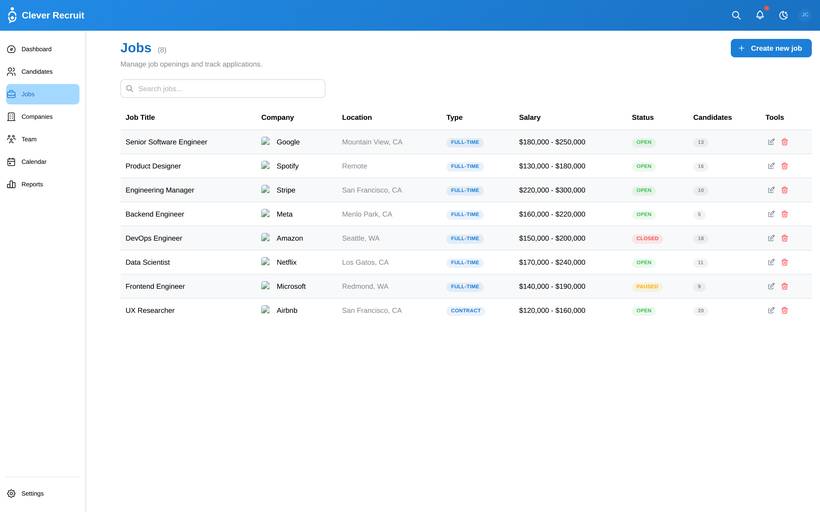Sort by Type column header
The width and height of the screenshot is (820, 512).
tap(454, 117)
